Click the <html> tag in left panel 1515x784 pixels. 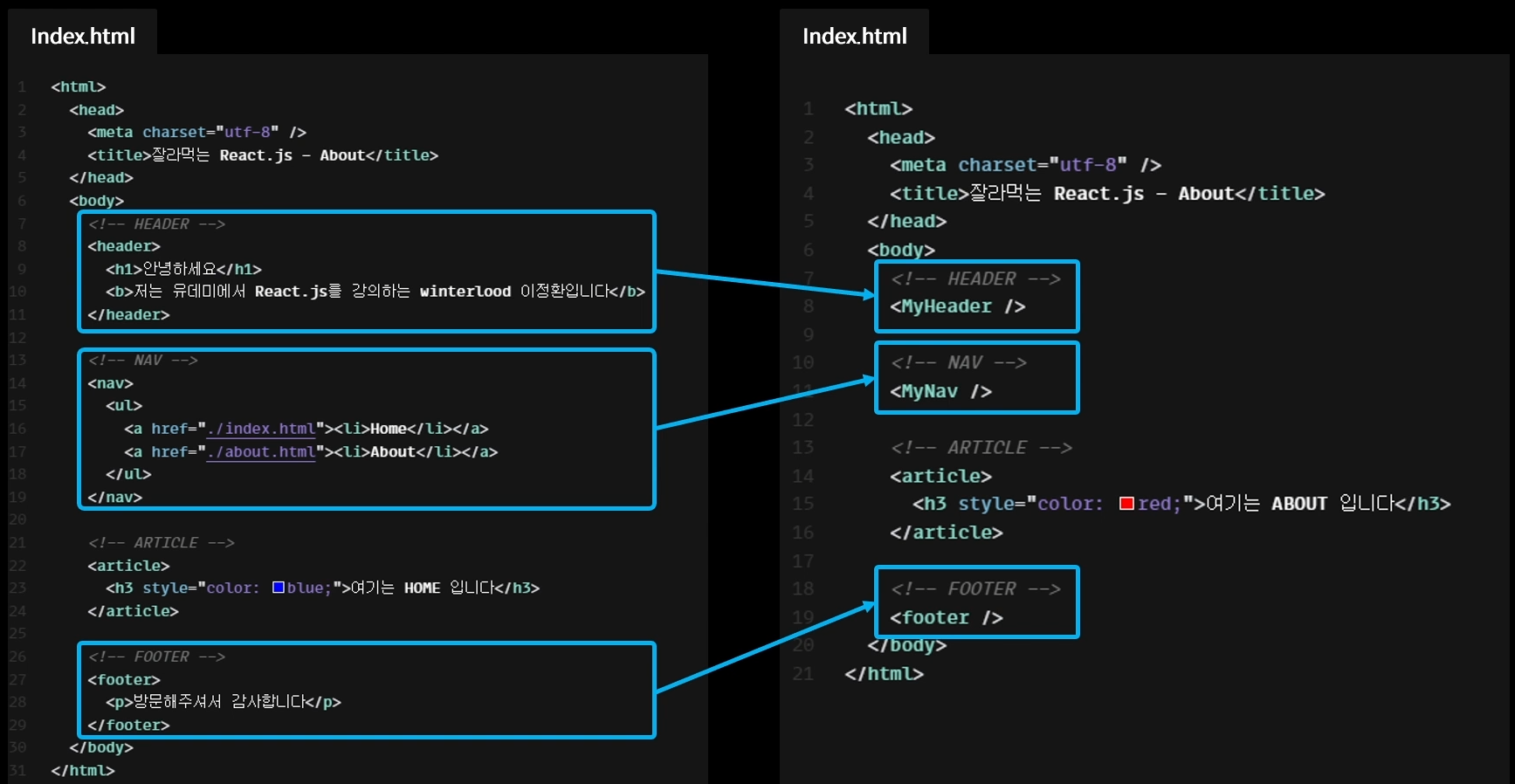pyautogui.click(x=79, y=86)
